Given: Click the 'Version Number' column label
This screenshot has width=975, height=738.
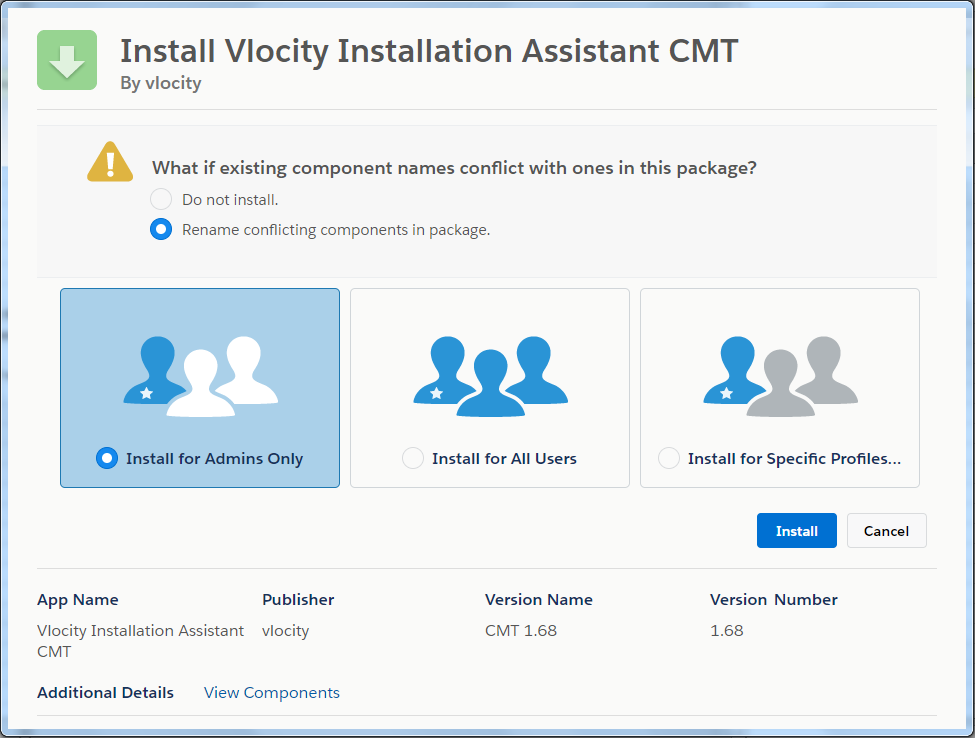Looking at the screenshot, I should pos(774,599).
